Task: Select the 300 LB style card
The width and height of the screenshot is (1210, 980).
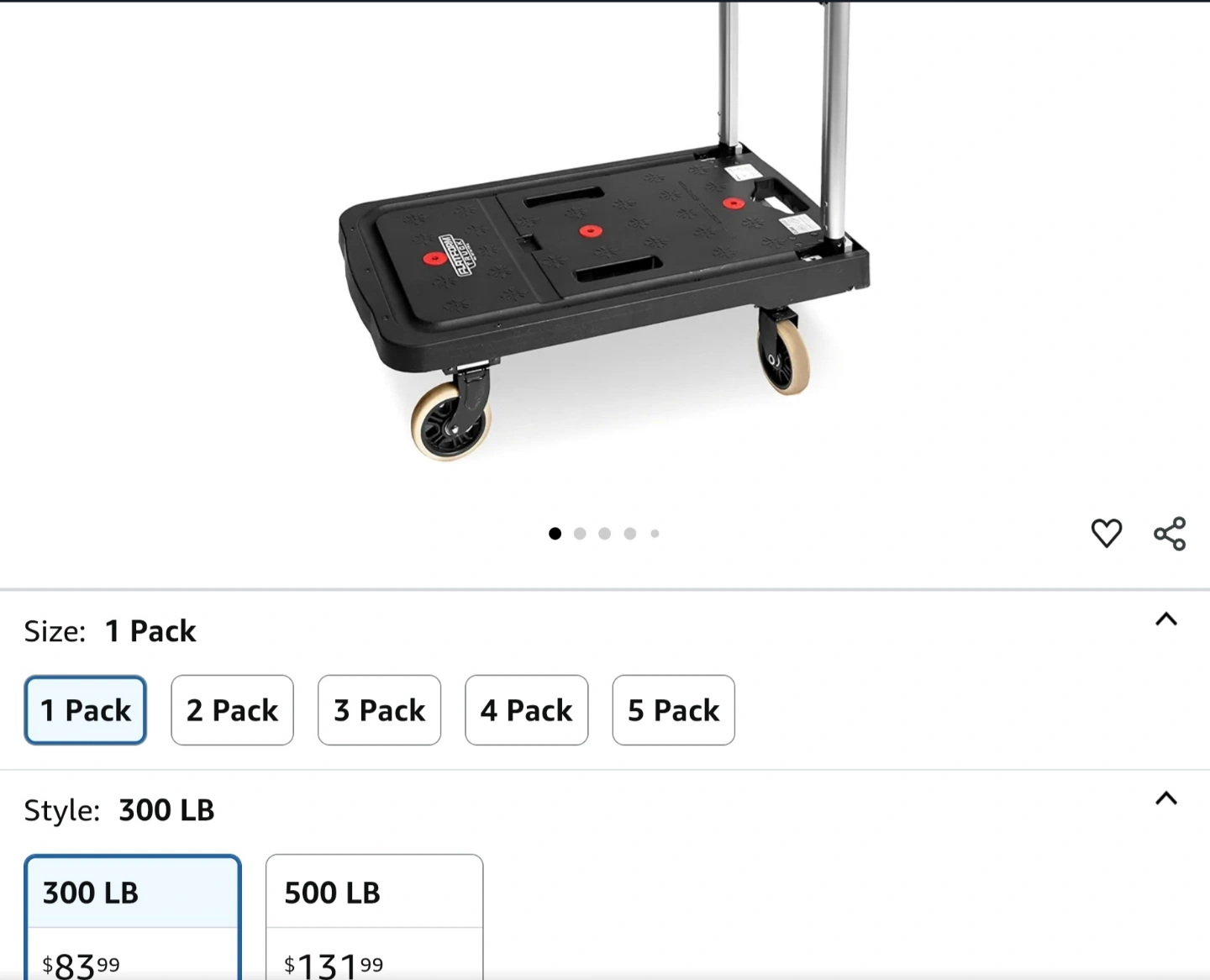Action: [x=133, y=917]
